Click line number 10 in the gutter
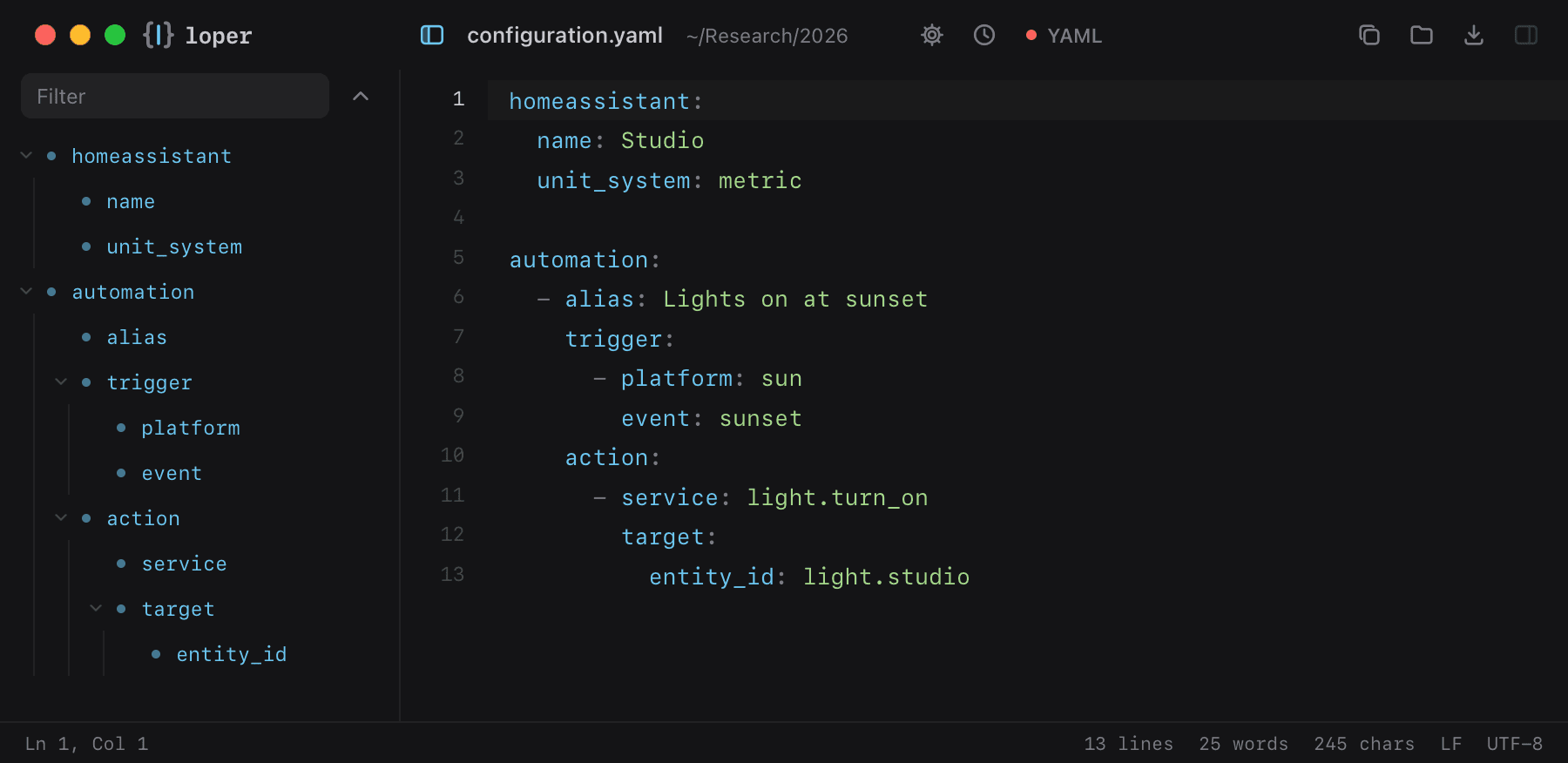1568x763 pixels. pyautogui.click(x=452, y=456)
